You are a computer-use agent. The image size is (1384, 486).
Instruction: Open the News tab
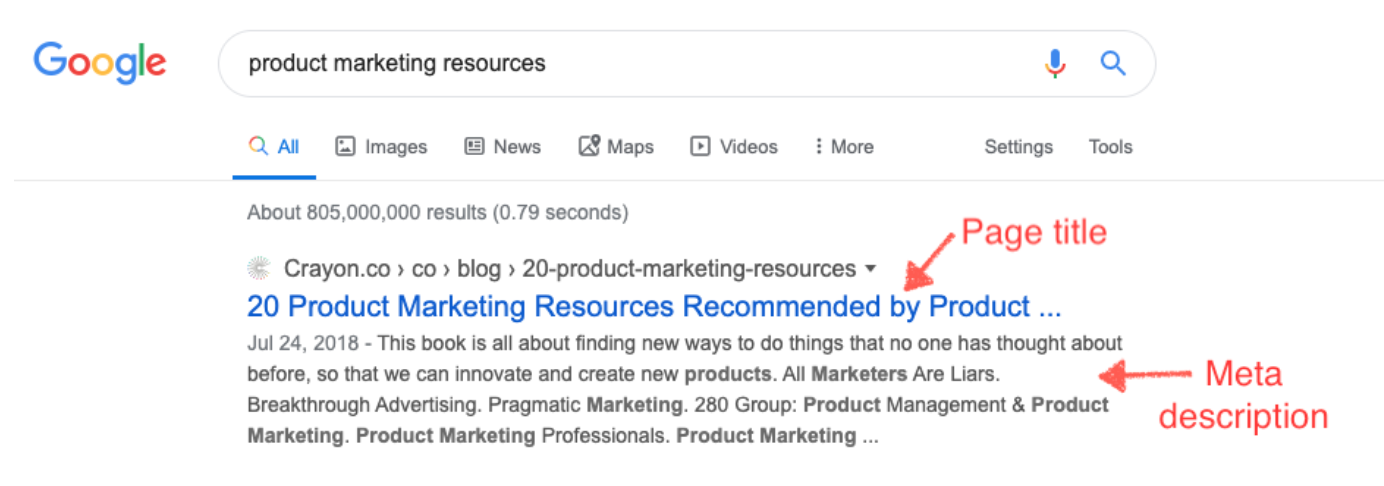[x=503, y=147]
